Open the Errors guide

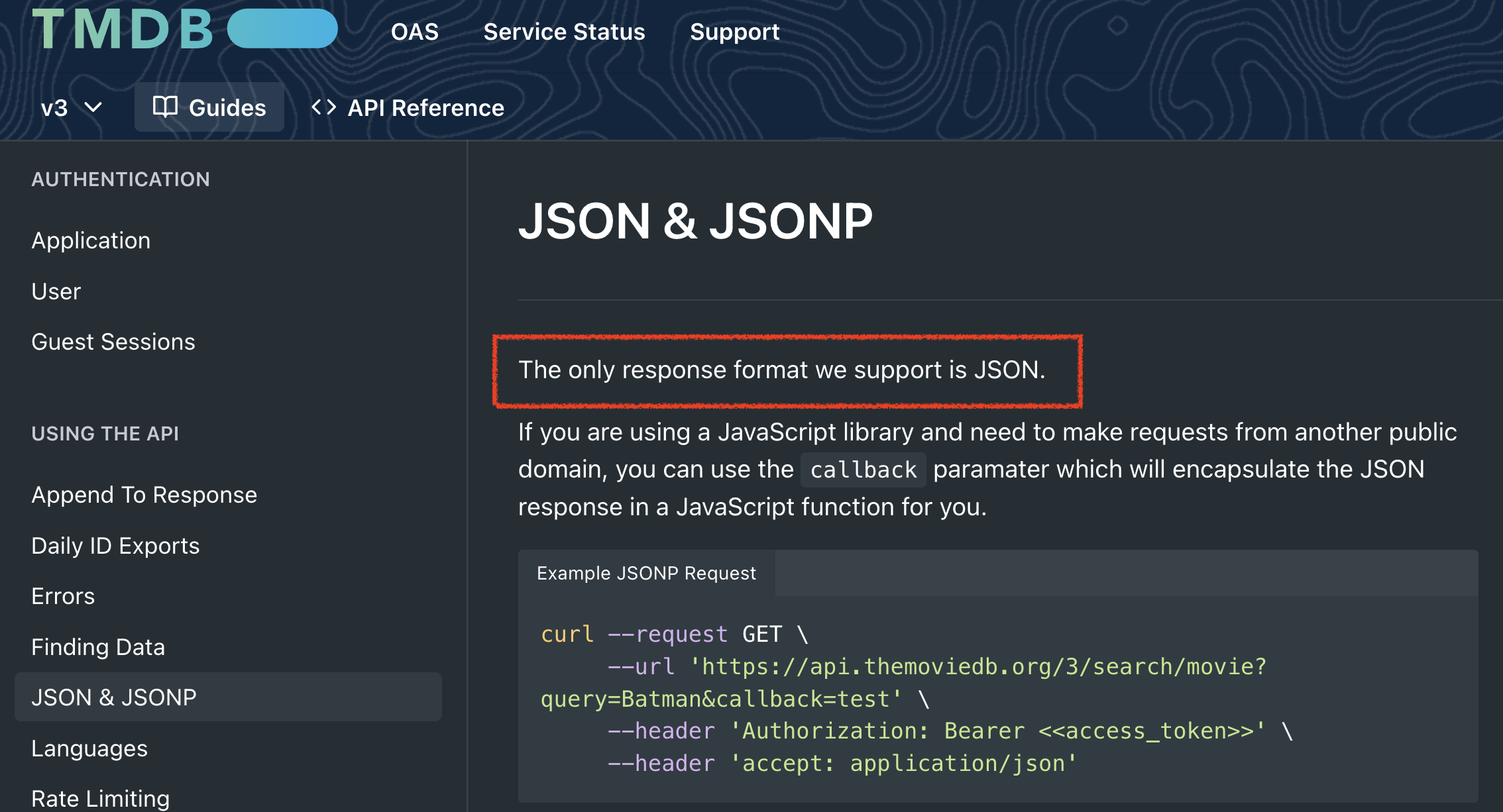click(63, 596)
